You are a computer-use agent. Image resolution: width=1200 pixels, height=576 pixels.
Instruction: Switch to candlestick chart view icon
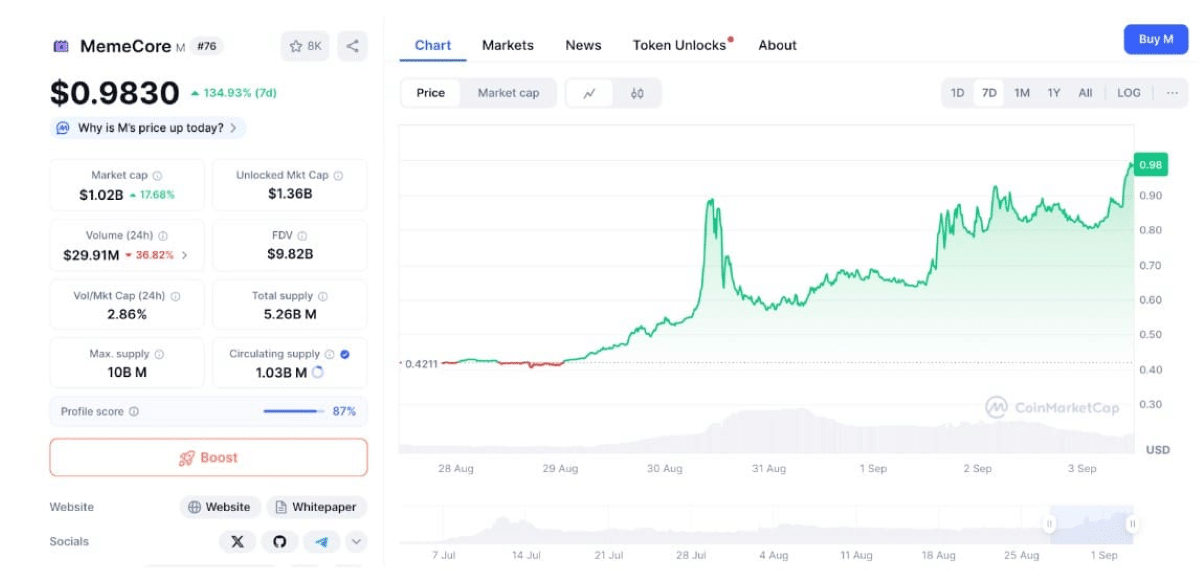pos(637,93)
